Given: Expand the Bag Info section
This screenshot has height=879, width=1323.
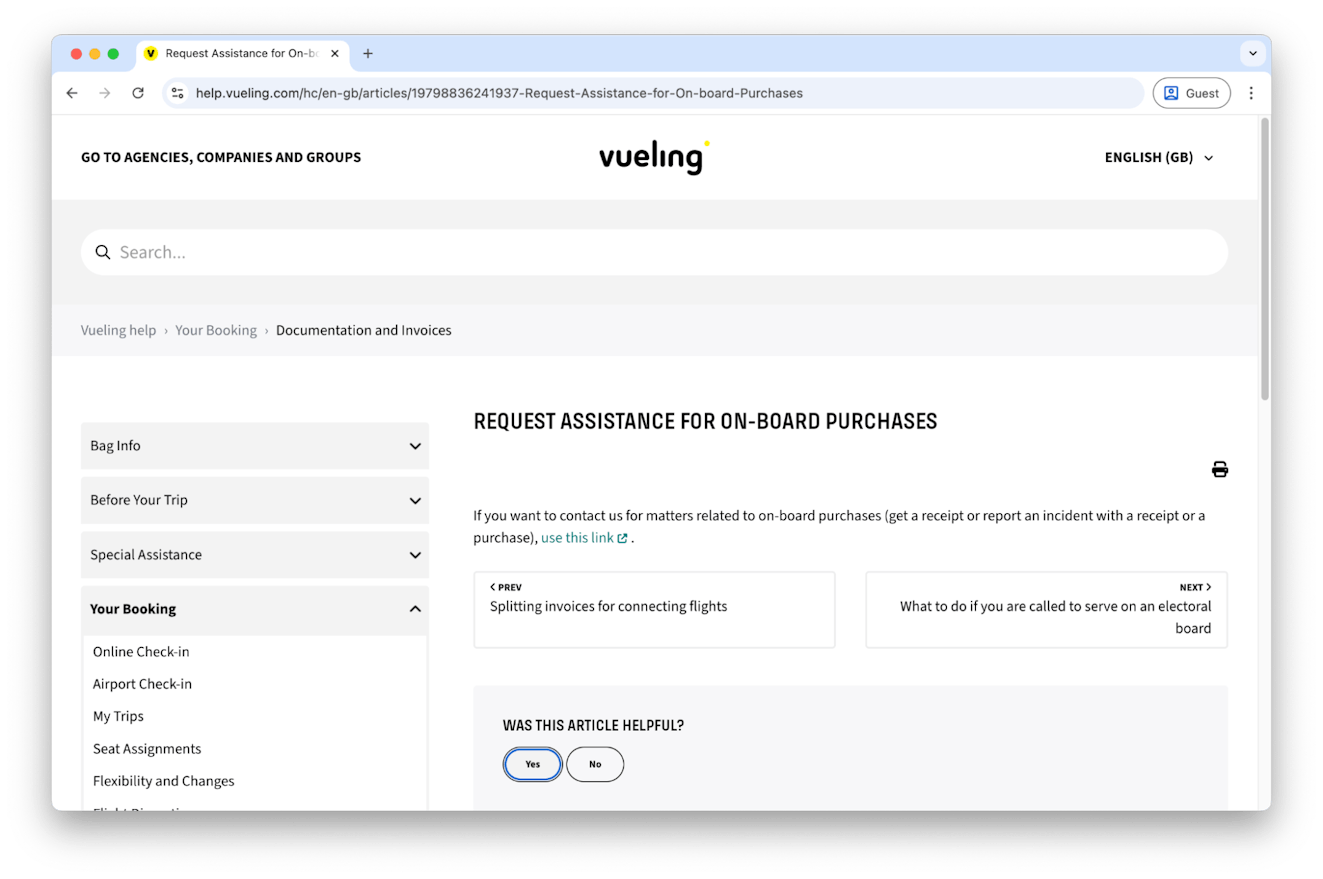Looking at the screenshot, I should point(254,446).
